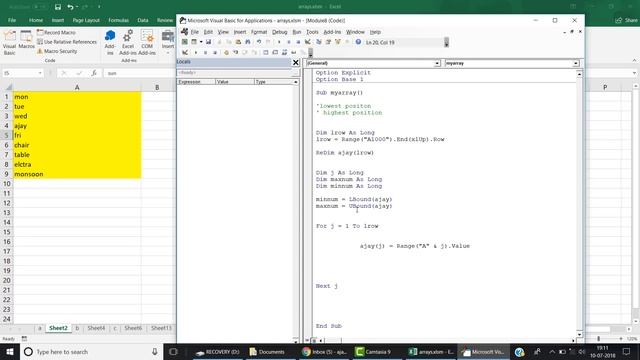Image resolution: width=640 pixels, height=360 pixels.
Task: Click the Paste icon in the VBA toolbar
Action: click(238, 42)
